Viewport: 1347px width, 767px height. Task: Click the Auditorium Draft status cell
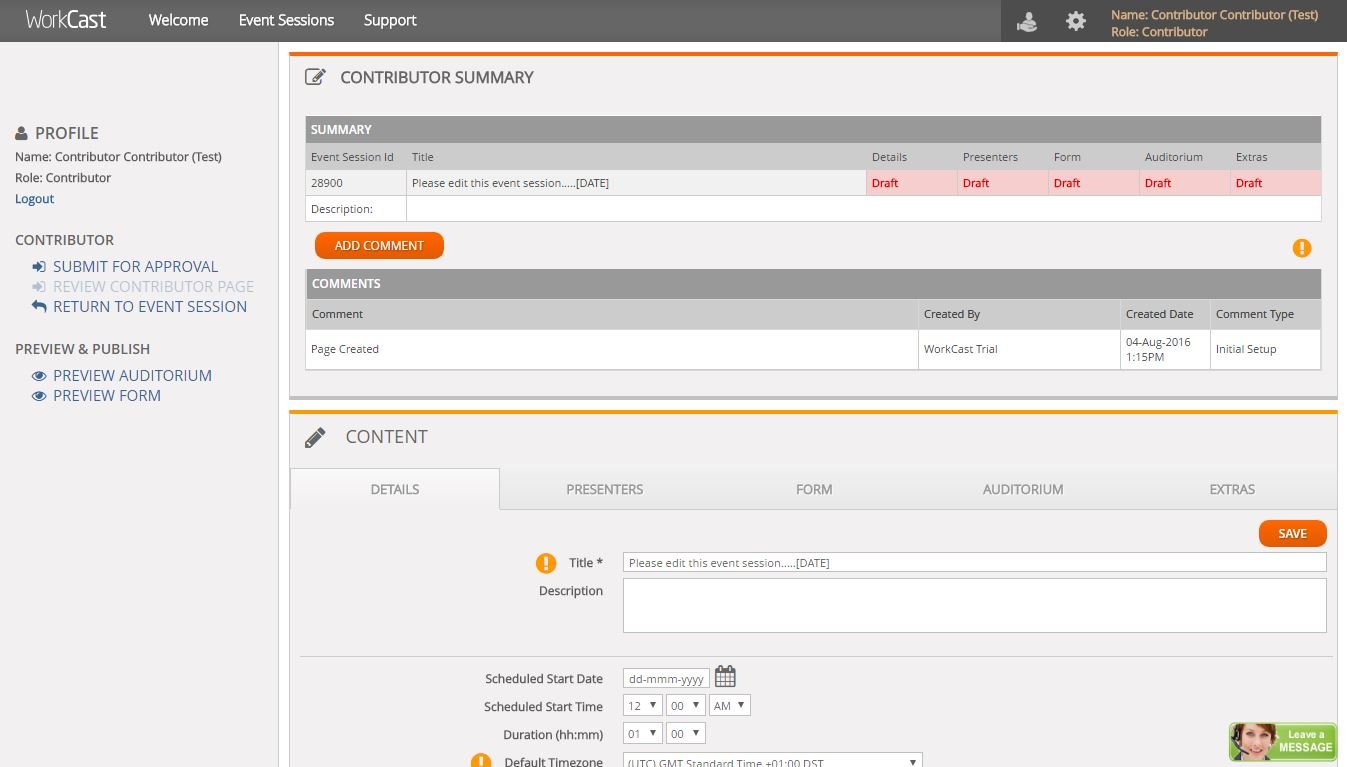click(x=1185, y=183)
